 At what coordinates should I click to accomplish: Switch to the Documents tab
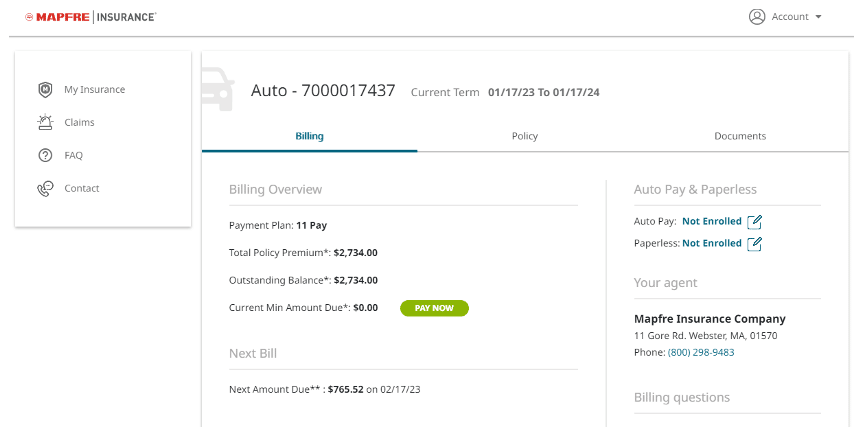[740, 136]
